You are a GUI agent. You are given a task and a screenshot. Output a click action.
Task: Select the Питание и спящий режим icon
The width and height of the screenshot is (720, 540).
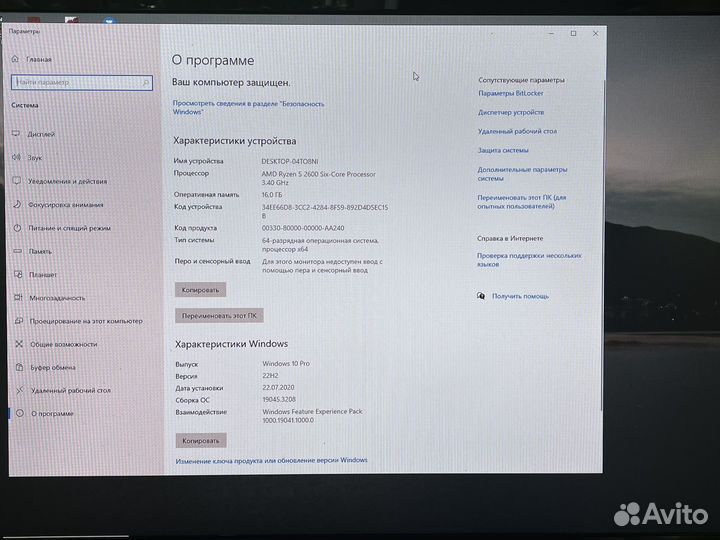[17, 227]
